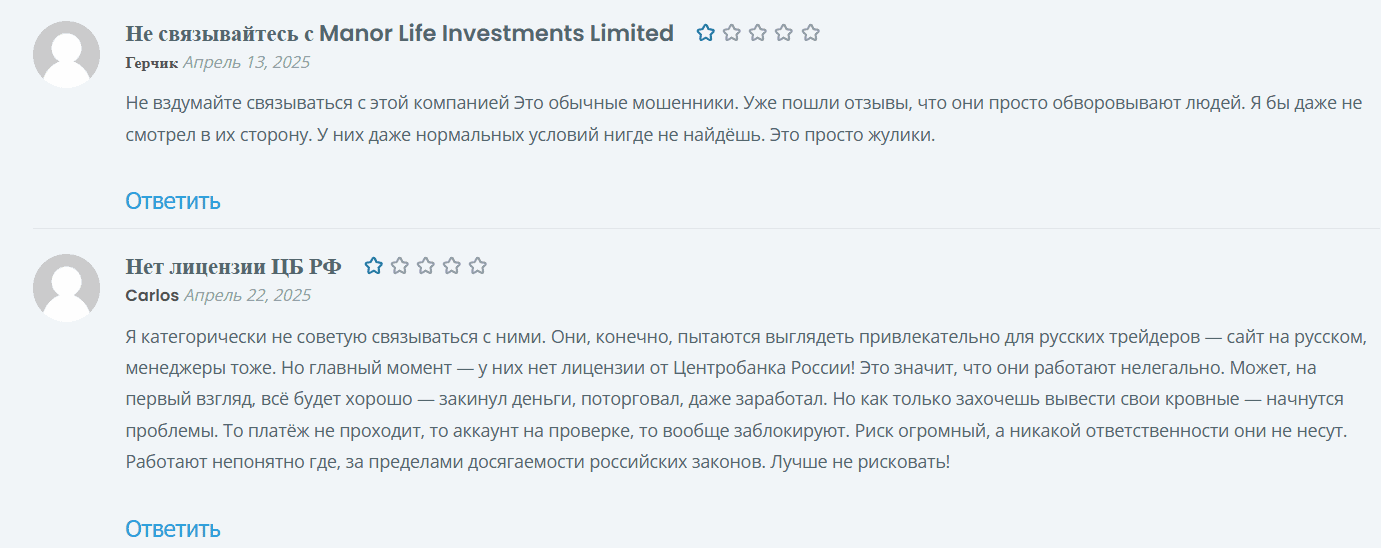
Task: Click the second star in Герчик's review rating
Action: tap(732, 33)
